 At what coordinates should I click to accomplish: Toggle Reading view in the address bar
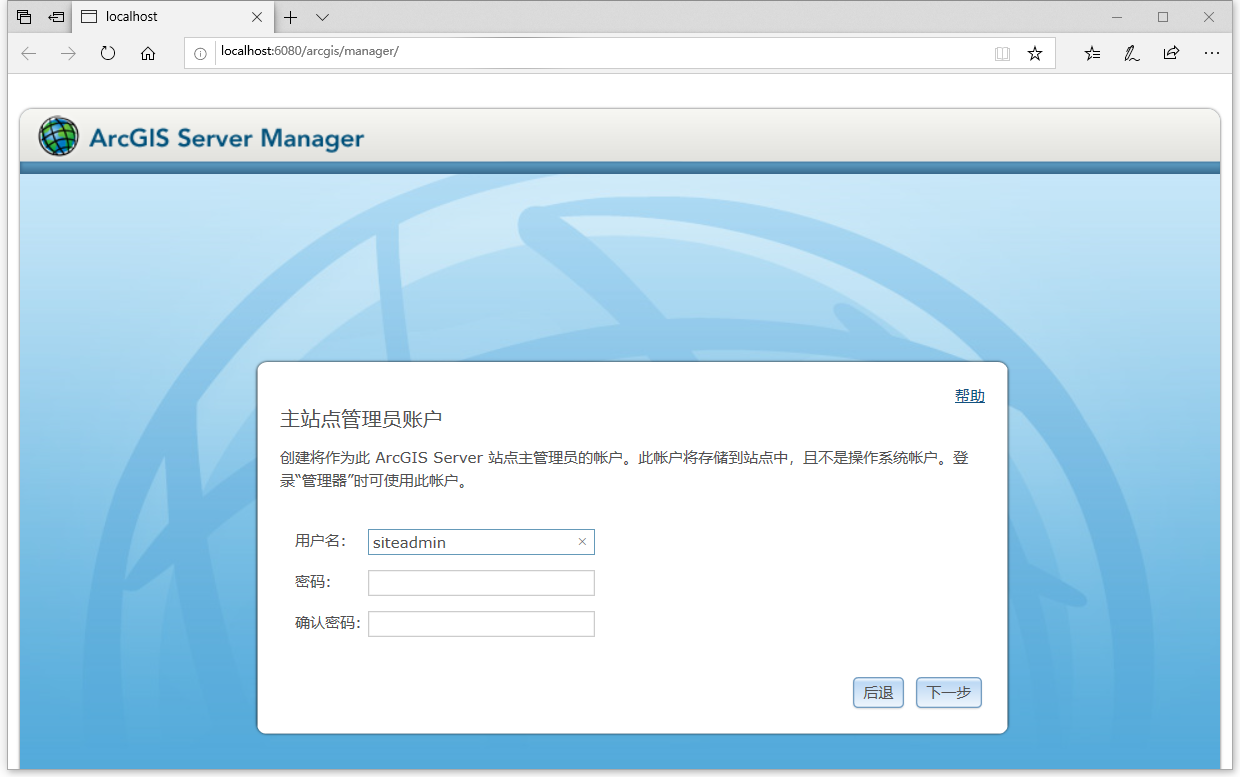pos(1002,53)
